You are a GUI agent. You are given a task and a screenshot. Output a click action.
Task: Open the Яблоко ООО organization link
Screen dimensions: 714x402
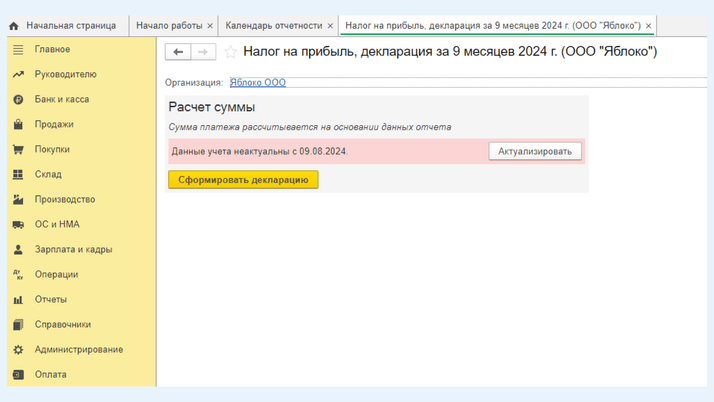coord(258,82)
